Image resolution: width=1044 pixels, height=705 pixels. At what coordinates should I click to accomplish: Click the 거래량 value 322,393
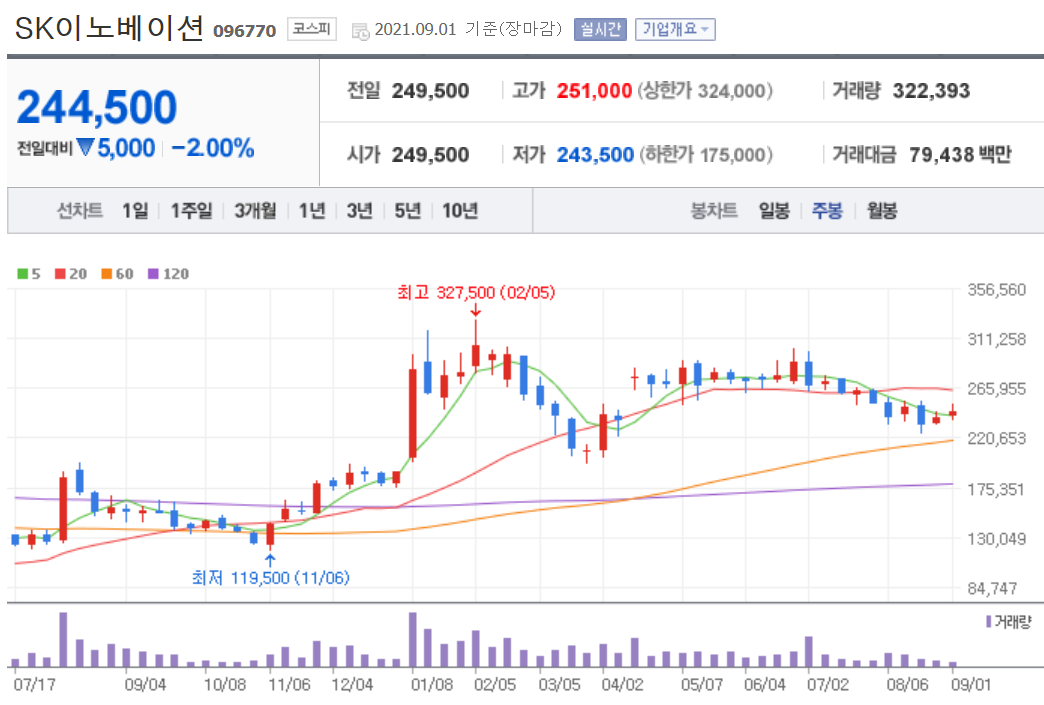(931, 91)
